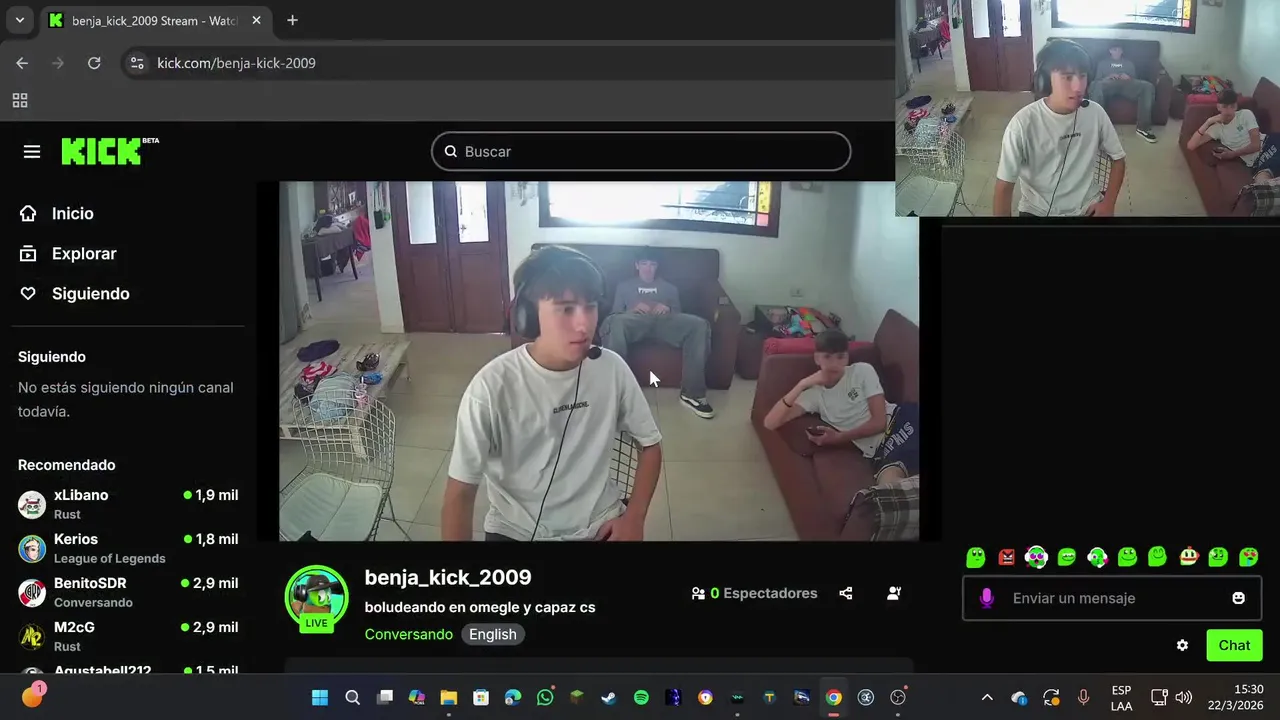The height and width of the screenshot is (720, 1280).
Task: Open recommended channel xLibano
Action: (128, 504)
